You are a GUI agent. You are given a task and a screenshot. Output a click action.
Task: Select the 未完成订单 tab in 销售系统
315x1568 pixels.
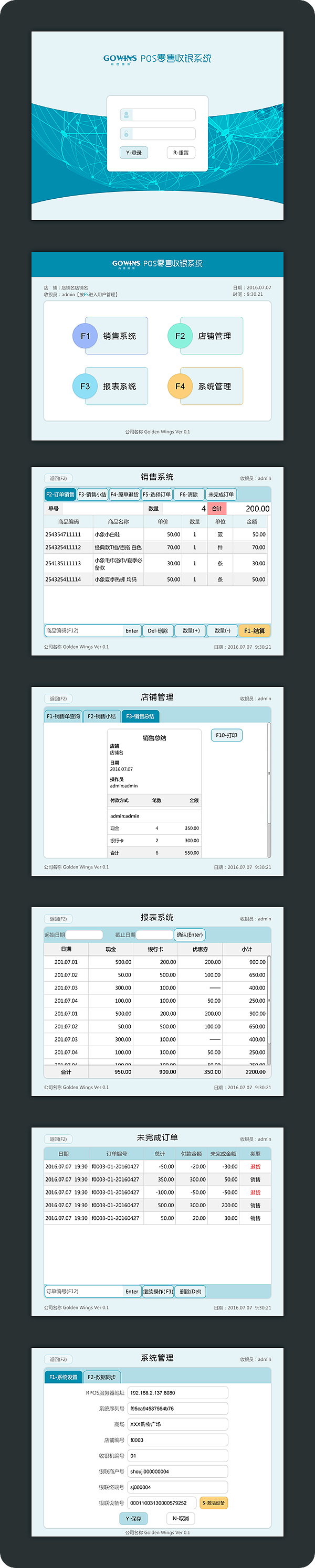pyautogui.click(x=221, y=494)
